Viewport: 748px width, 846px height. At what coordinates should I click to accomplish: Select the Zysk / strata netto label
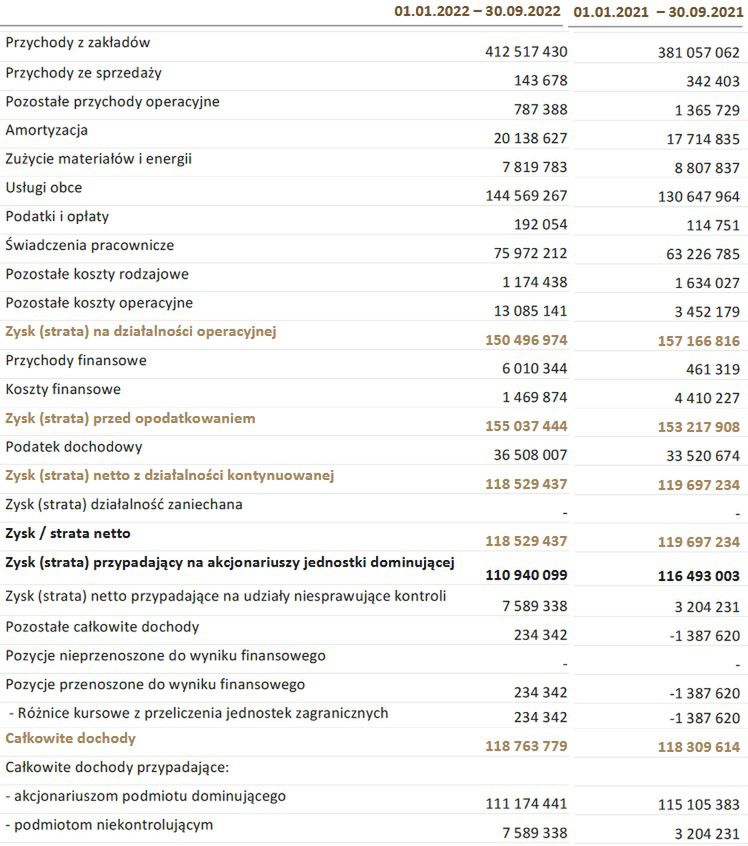click(x=68, y=533)
